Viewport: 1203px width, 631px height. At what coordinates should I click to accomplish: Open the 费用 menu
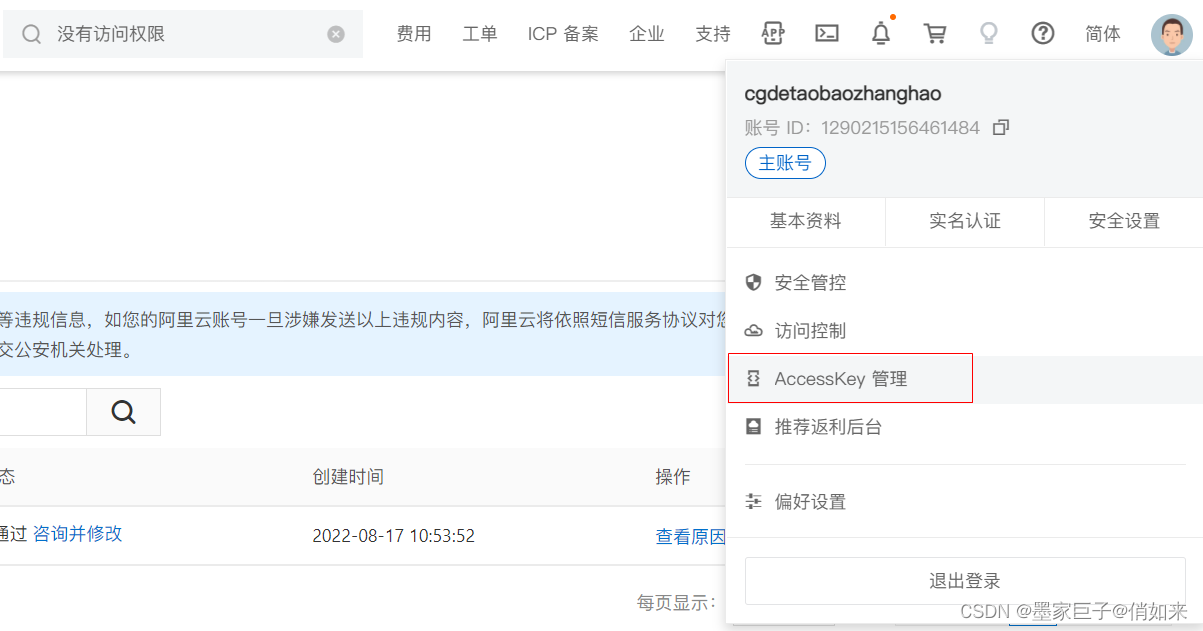[x=414, y=34]
